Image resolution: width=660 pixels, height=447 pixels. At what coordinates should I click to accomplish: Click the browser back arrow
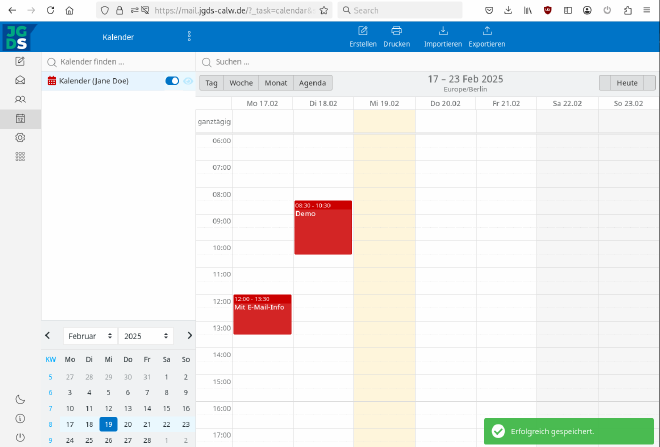[x=12, y=10]
